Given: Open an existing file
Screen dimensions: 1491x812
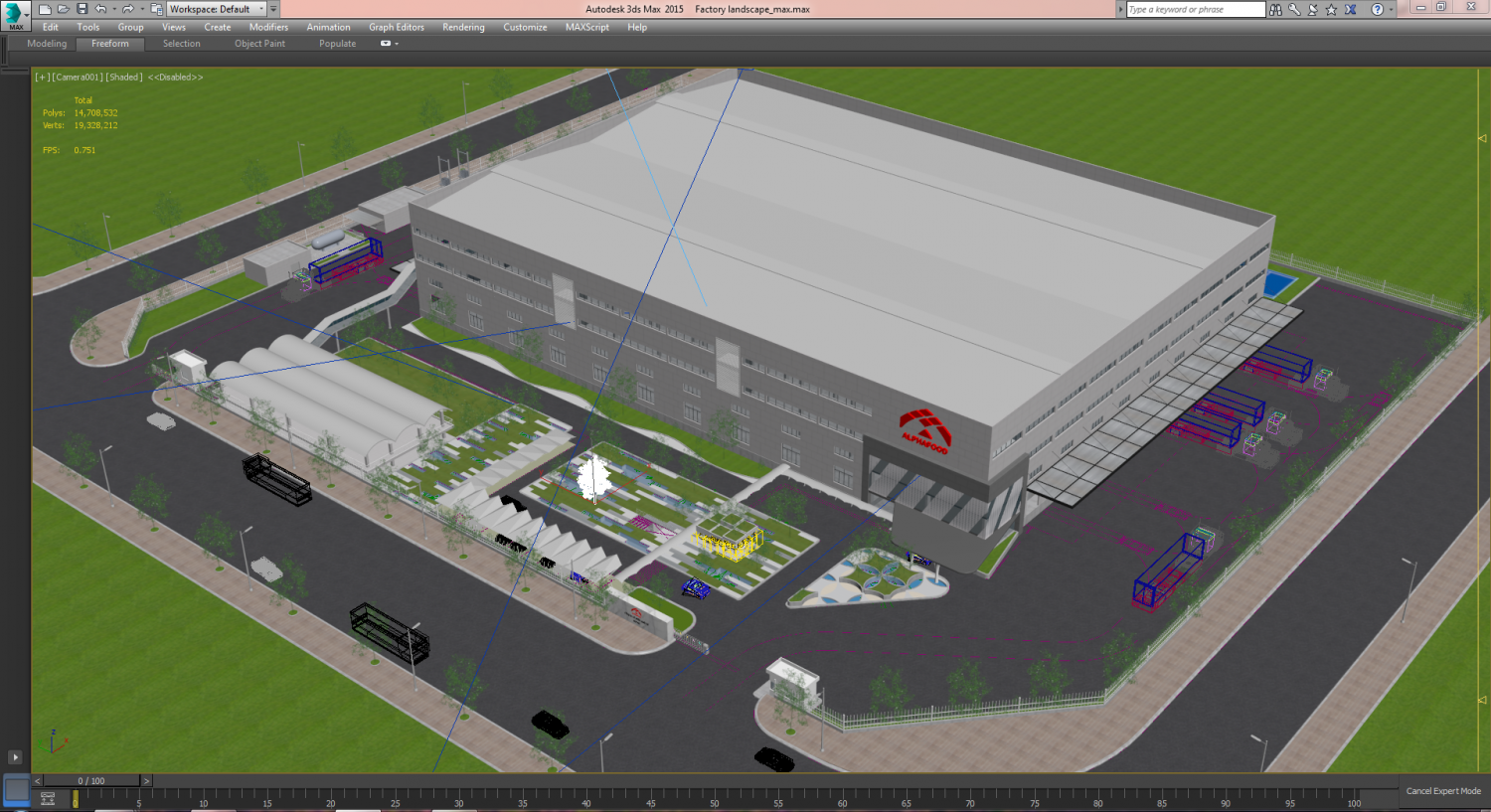Looking at the screenshot, I should coord(63,8).
